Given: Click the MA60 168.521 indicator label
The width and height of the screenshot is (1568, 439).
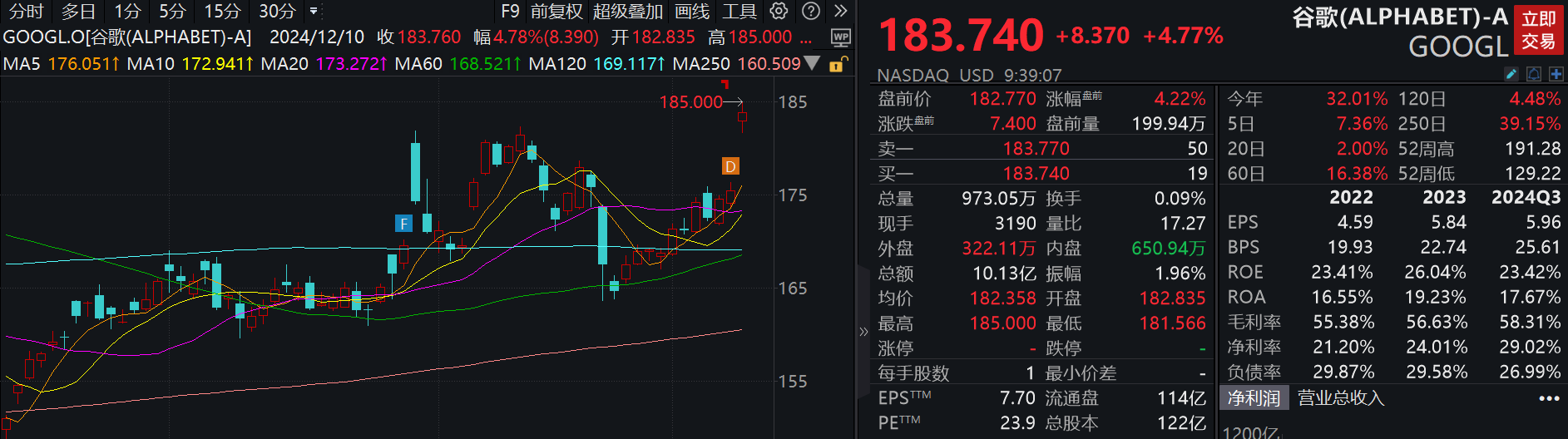Looking at the screenshot, I should 458,63.
